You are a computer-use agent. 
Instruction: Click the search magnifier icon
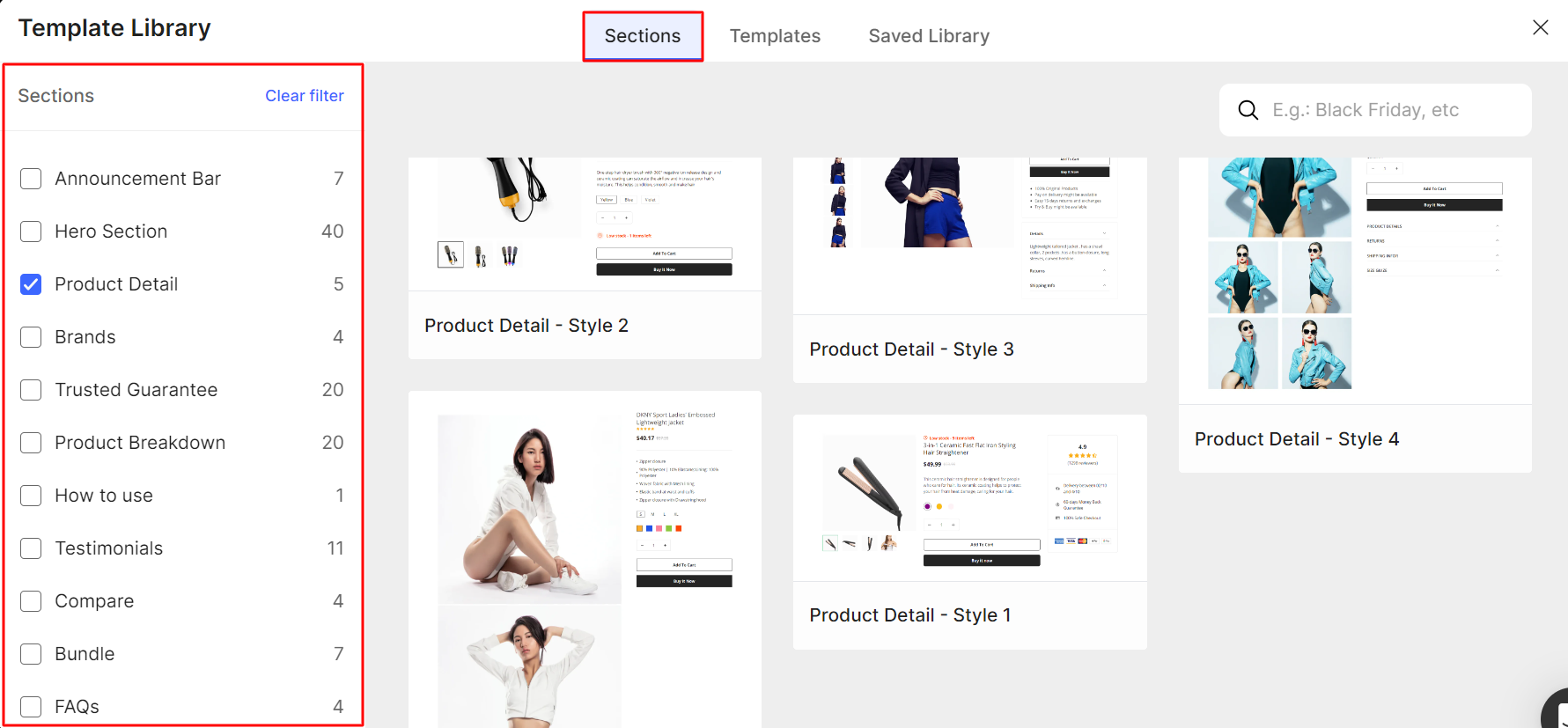(1248, 110)
